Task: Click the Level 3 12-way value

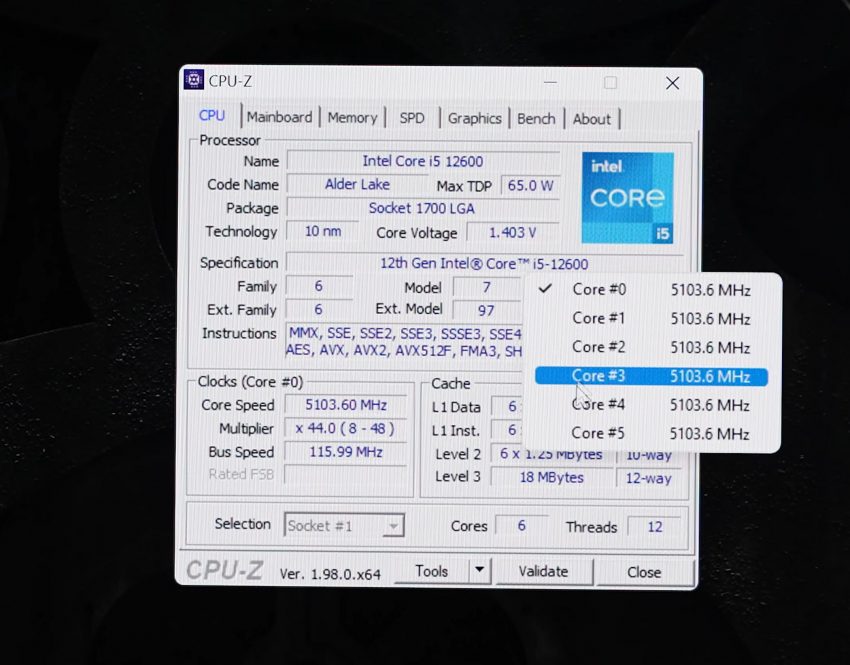Action: pos(648,479)
